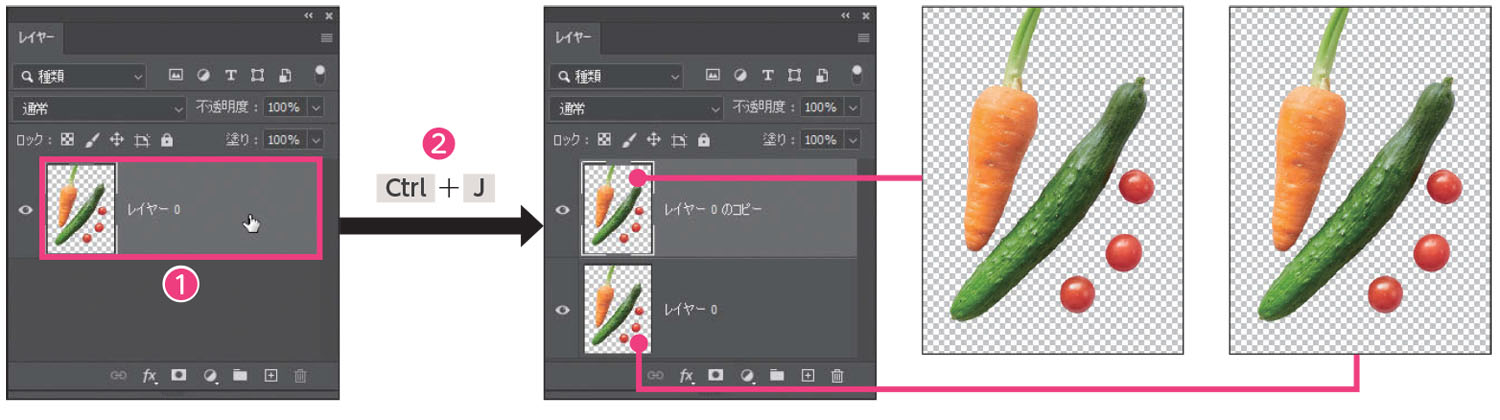Expand 塗り slider arrow in single-layer panel

pyautogui.click(x=316, y=140)
